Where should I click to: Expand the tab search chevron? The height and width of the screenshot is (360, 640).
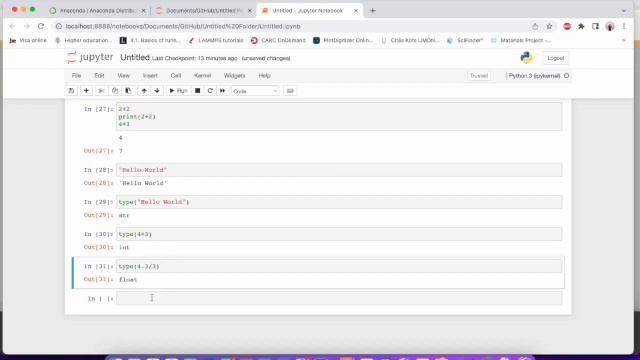(x=624, y=11)
